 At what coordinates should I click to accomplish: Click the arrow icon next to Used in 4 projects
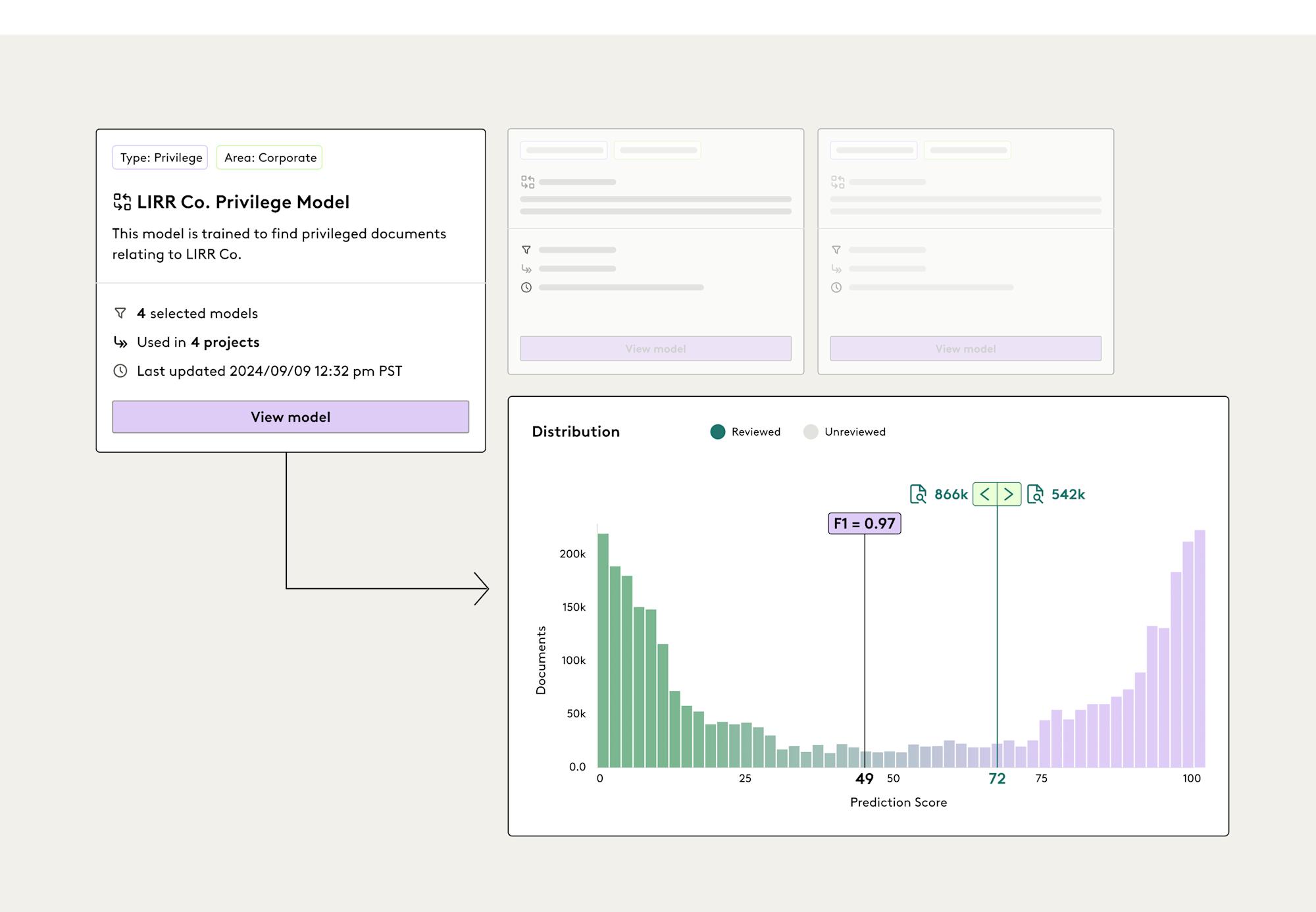tap(120, 342)
